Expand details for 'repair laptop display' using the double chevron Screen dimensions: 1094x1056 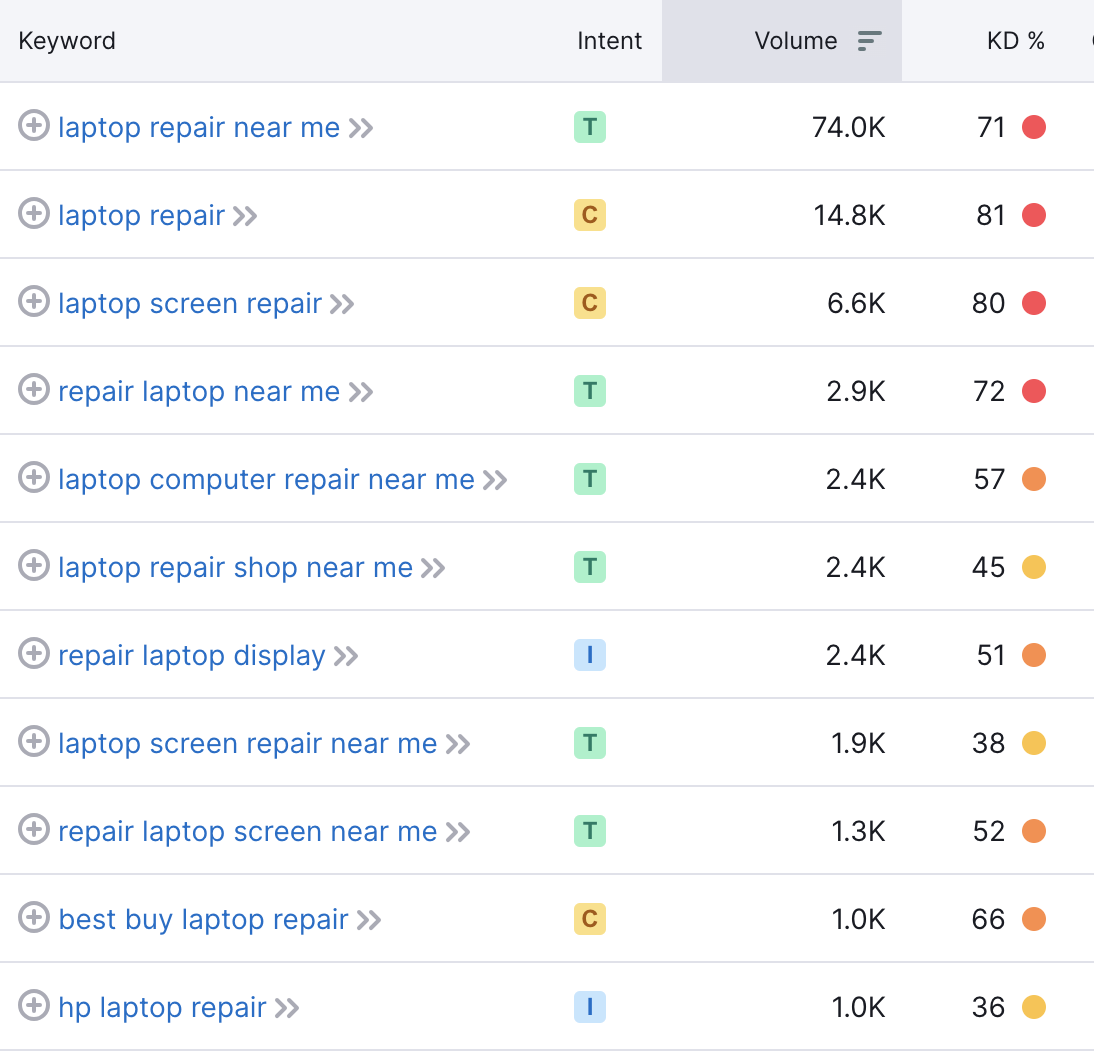(347, 655)
